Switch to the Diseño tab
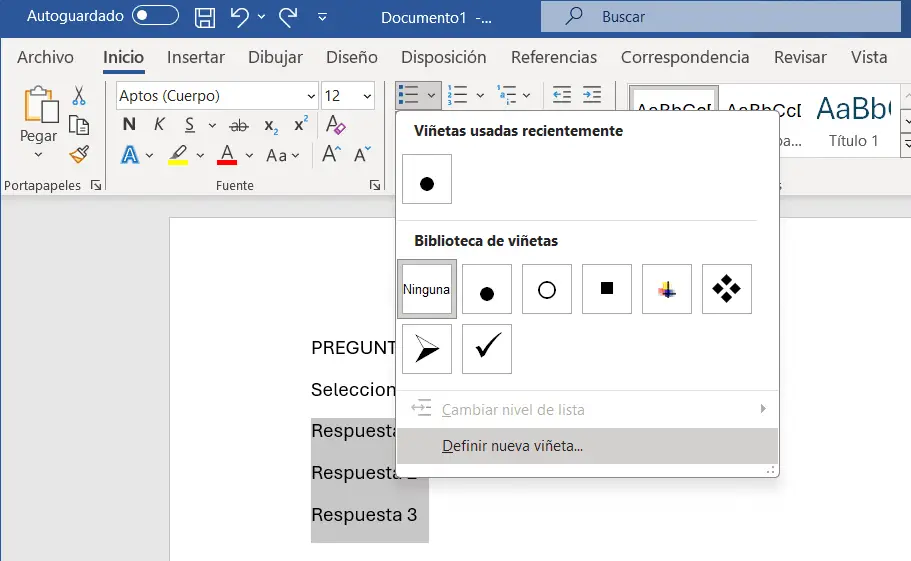This screenshot has width=911, height=561. click(352, 57)
